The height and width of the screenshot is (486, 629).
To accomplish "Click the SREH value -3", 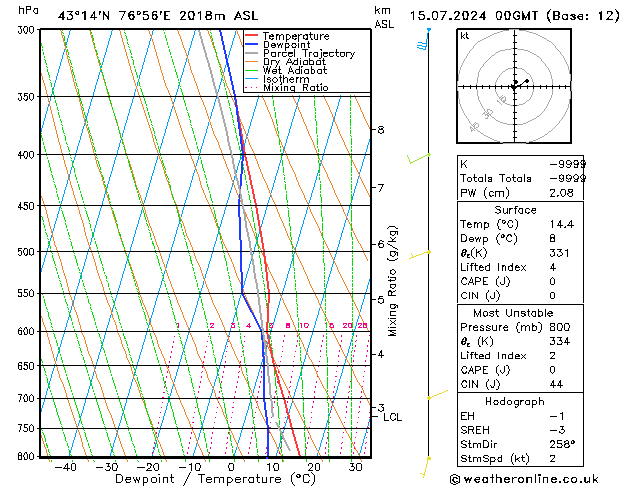I will [557, 430].
